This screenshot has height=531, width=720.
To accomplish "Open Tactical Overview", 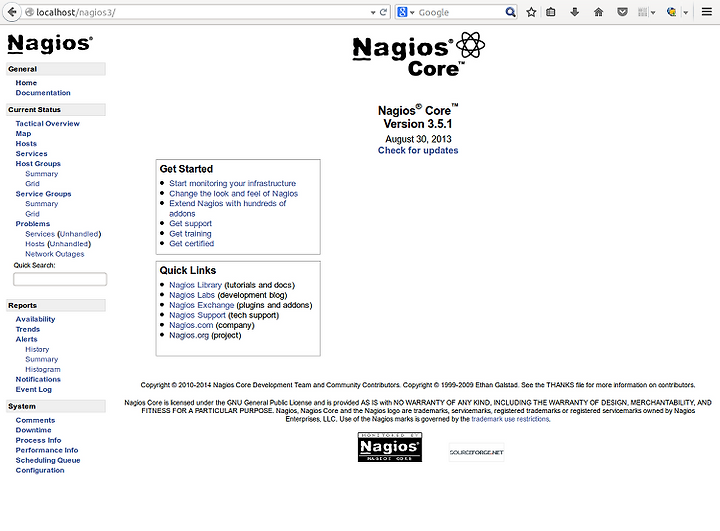I will point(47,124).
